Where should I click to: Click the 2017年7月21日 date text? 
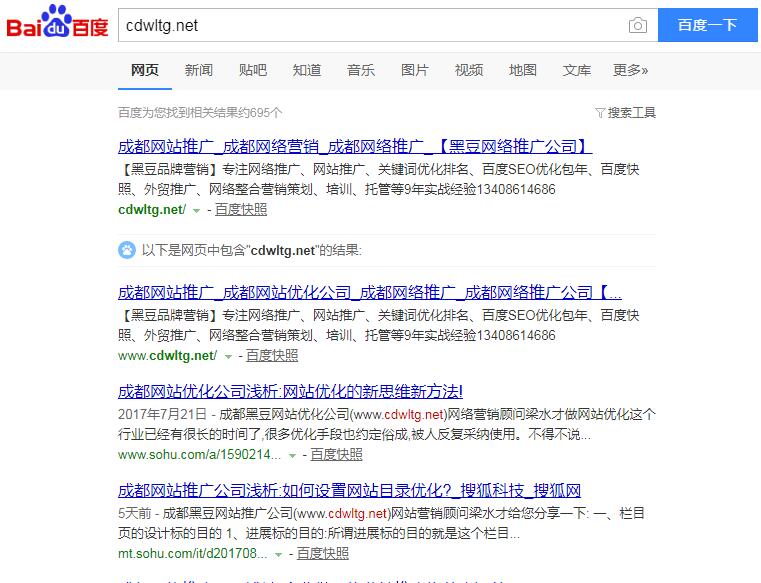coord(163,414)
